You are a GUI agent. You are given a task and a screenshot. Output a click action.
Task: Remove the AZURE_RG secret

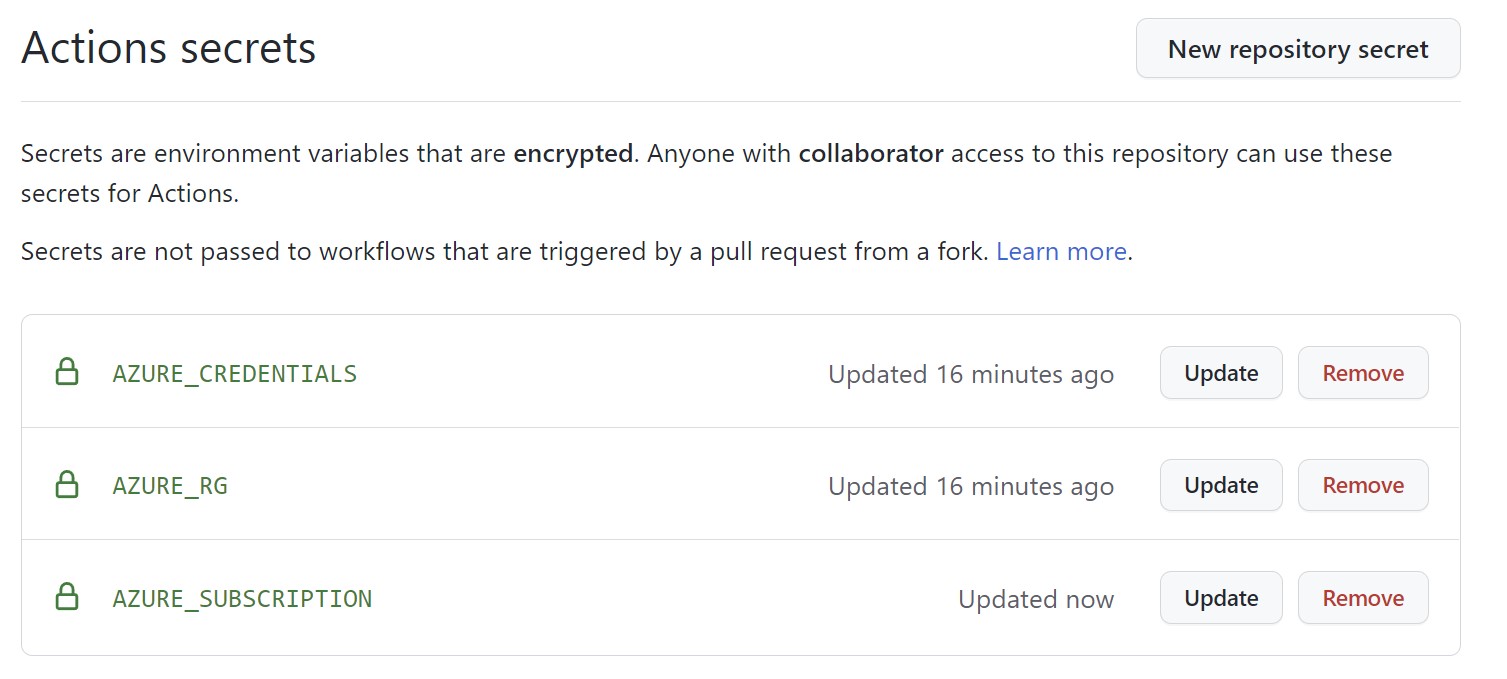1362,485
